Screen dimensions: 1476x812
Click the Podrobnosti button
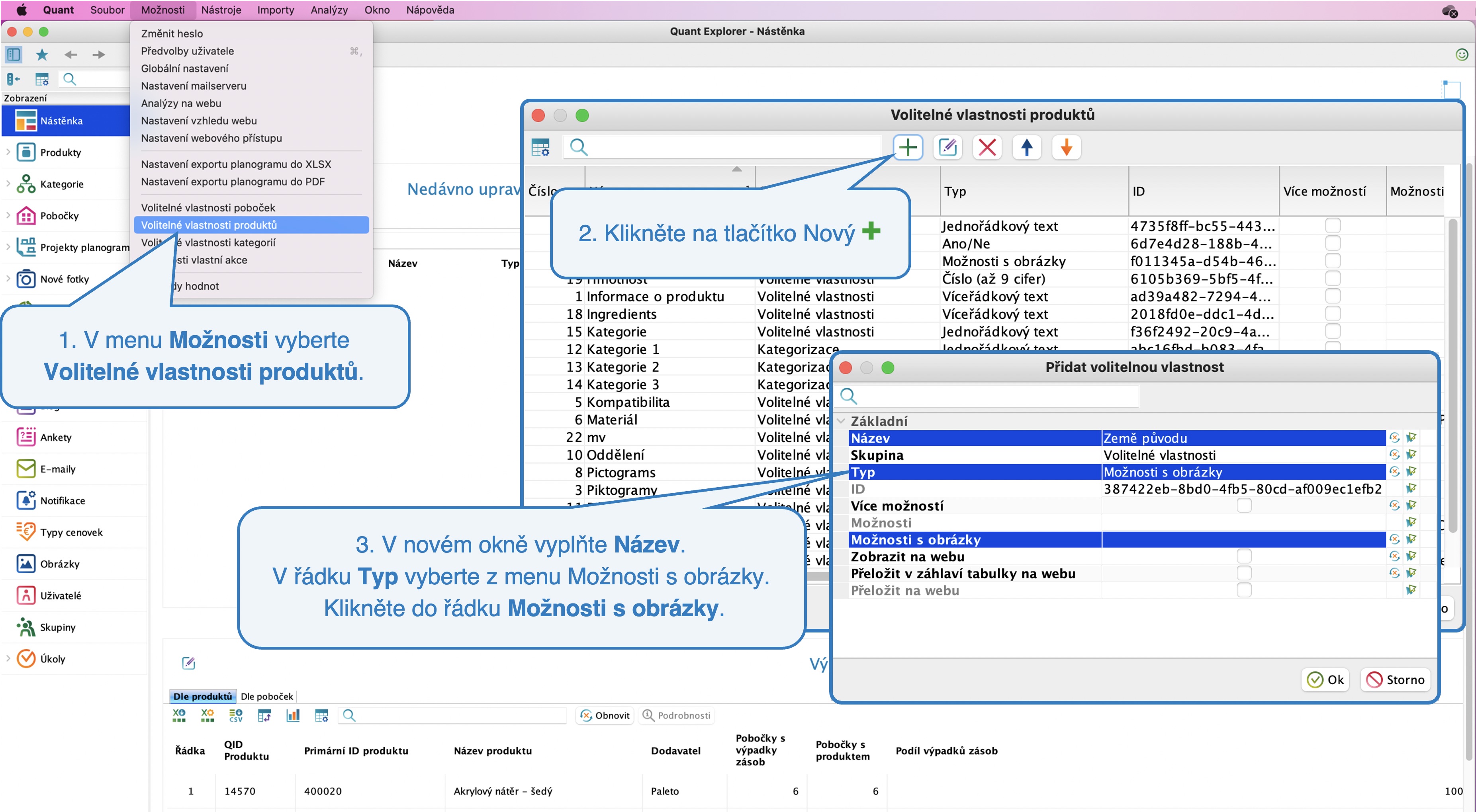[x=677, y=716]
